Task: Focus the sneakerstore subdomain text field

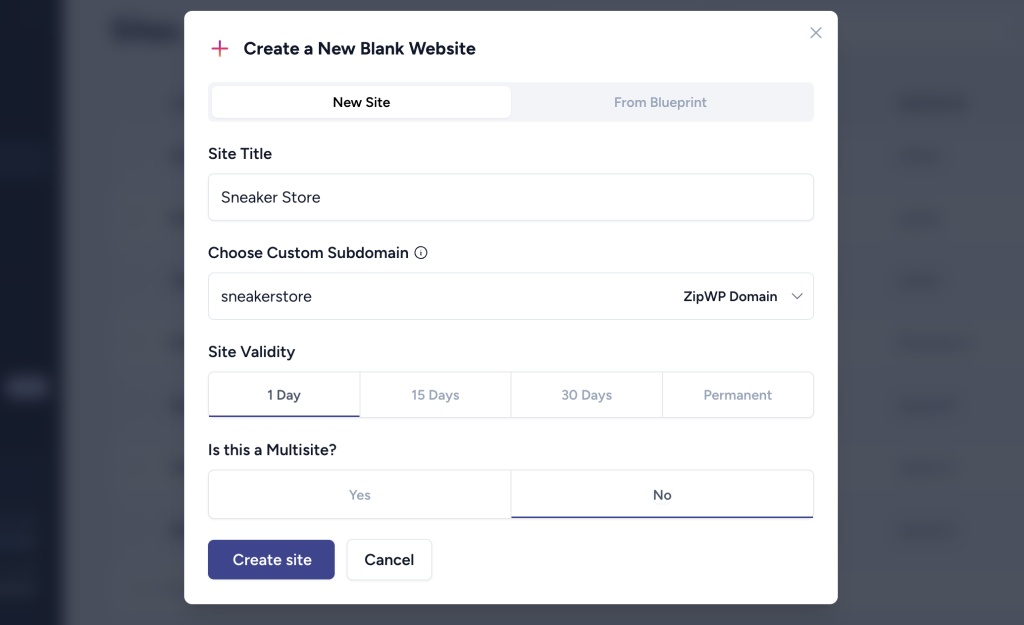Action: [x=430, y=296]
